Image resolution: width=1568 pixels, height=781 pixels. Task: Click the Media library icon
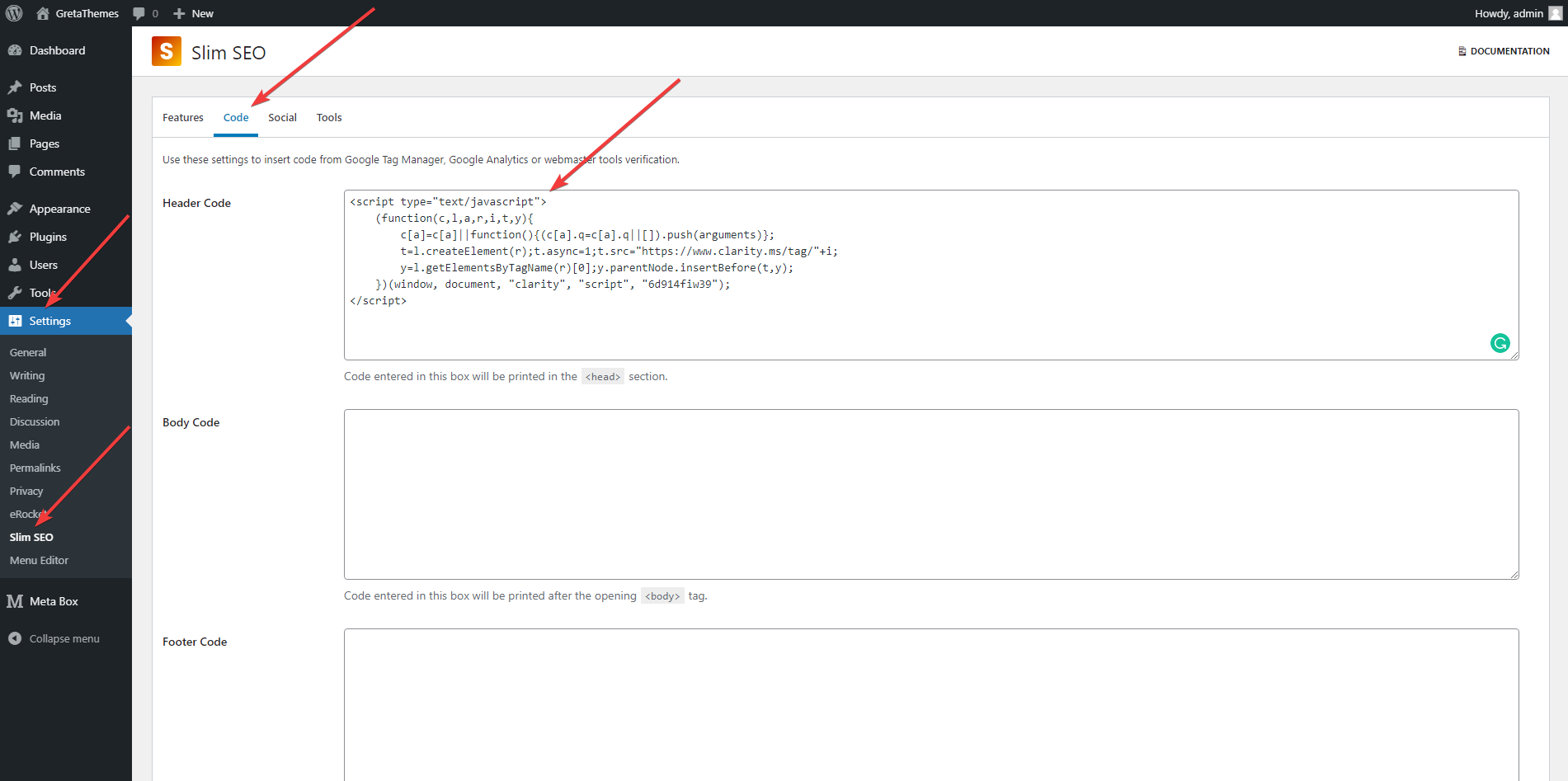click(15, 115)
